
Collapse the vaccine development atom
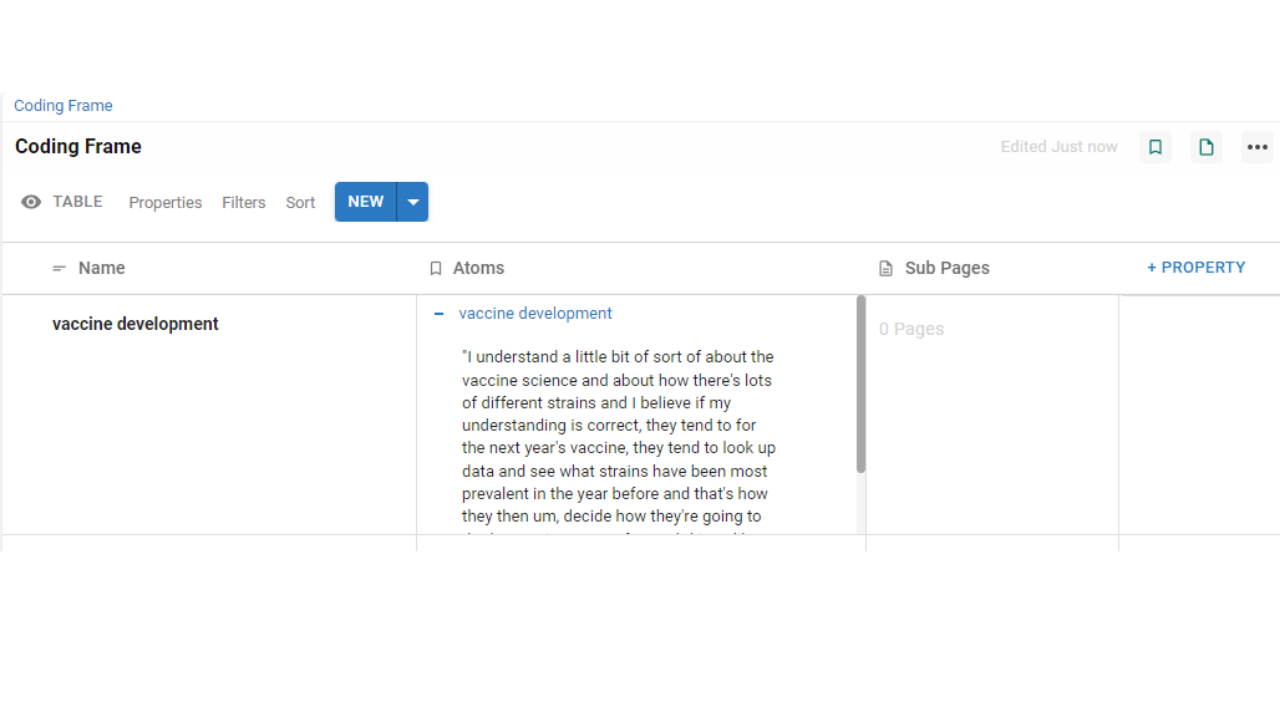pos(438,314)
